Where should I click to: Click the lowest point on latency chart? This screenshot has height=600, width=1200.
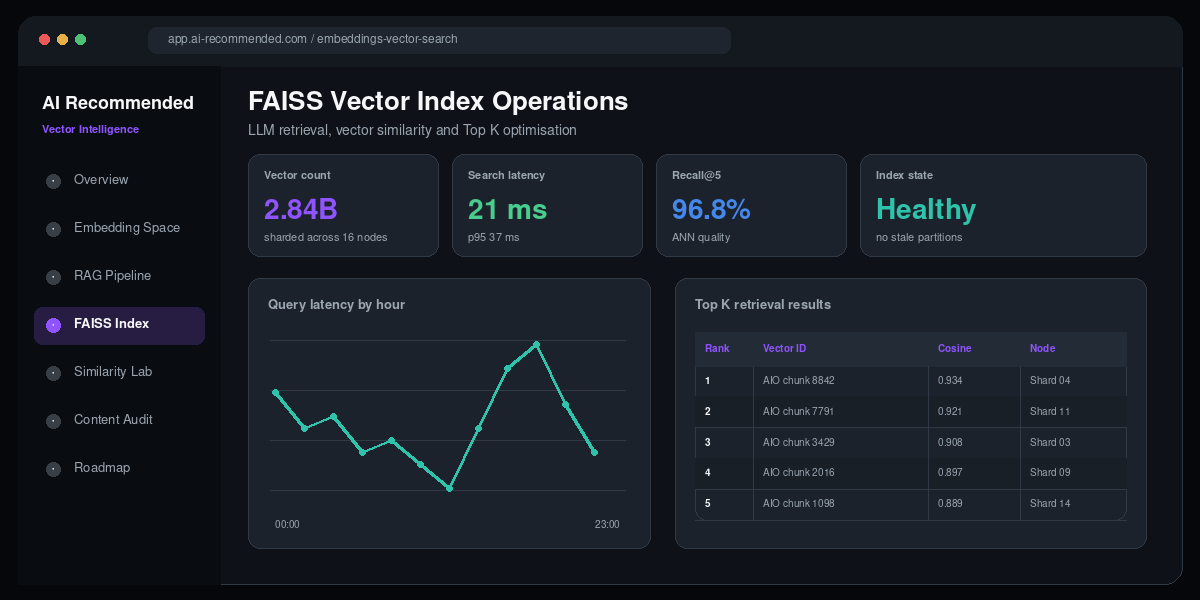(450, 488)
